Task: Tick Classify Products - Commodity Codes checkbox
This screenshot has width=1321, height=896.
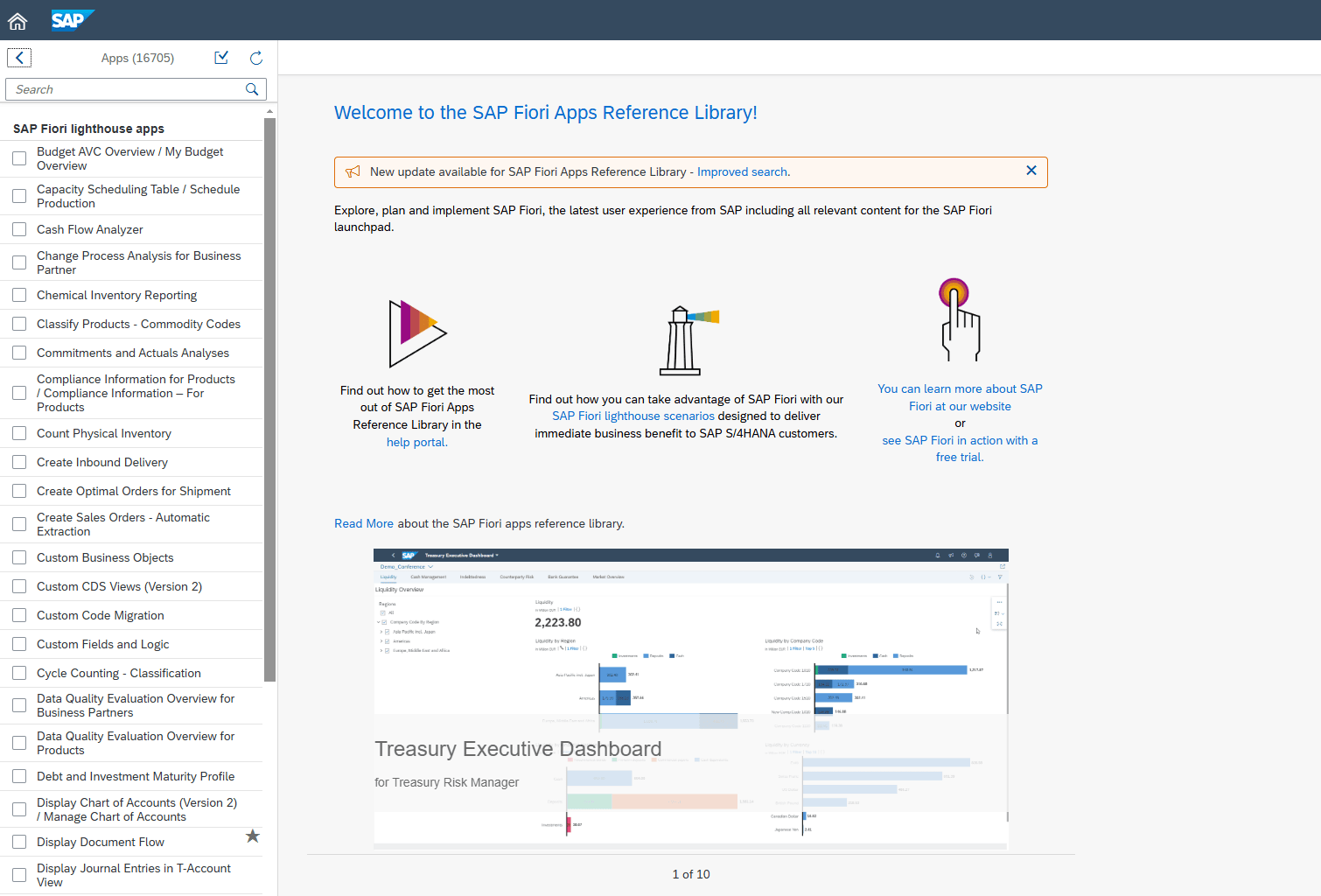Action: [x=19, y=324]
